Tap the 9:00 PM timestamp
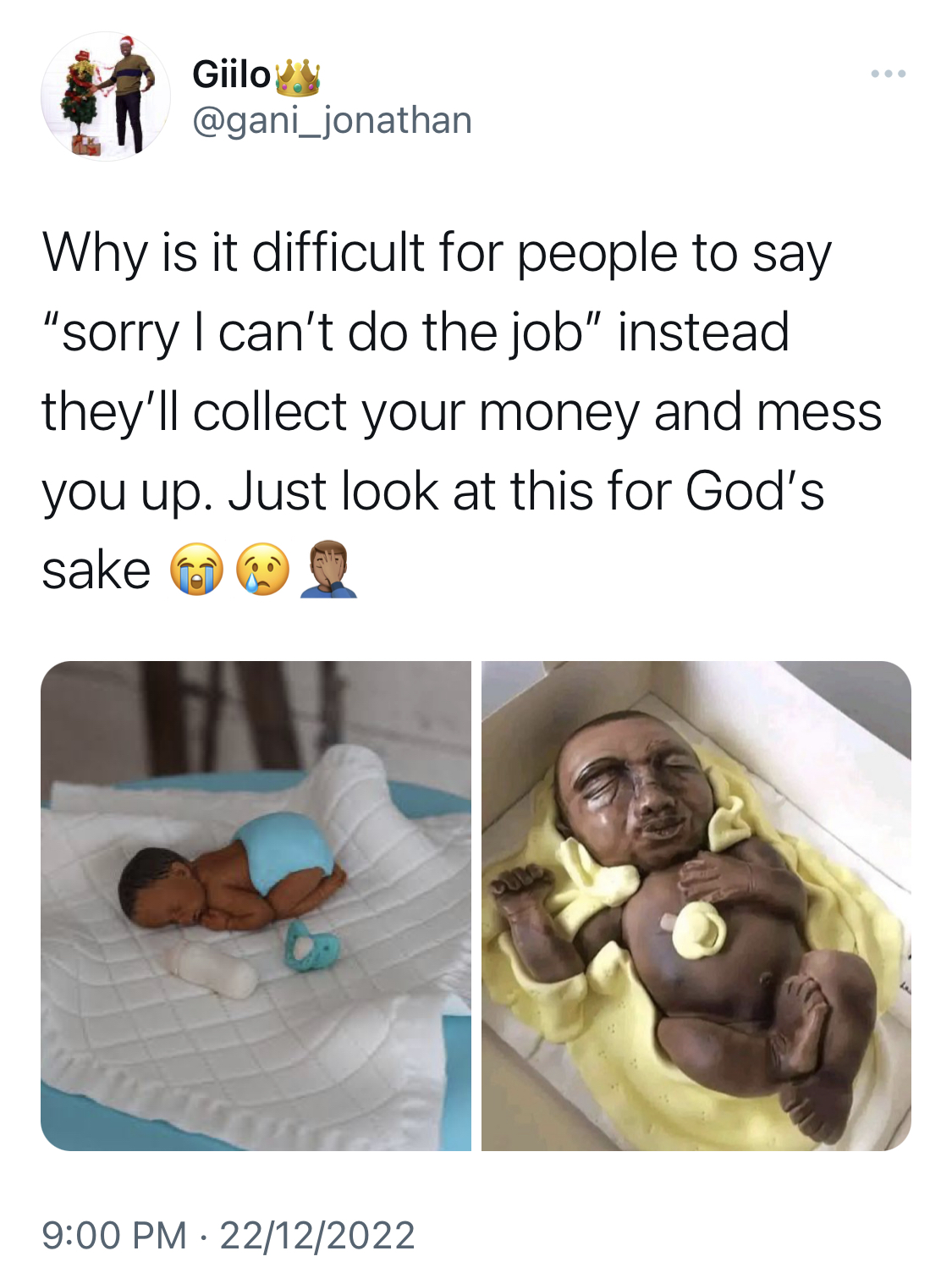 coord(114,1235)
